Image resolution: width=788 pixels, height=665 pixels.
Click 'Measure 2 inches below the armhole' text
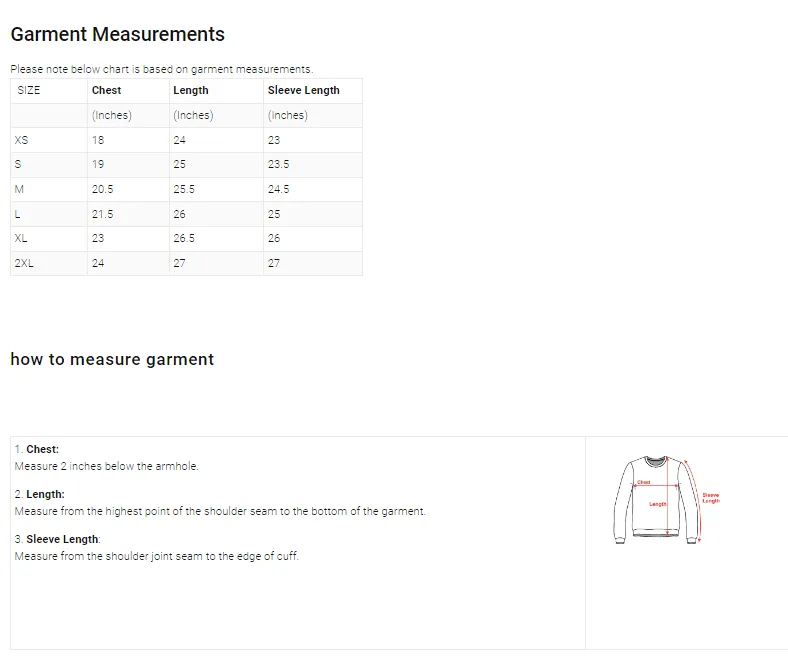[x=106, y=466]
